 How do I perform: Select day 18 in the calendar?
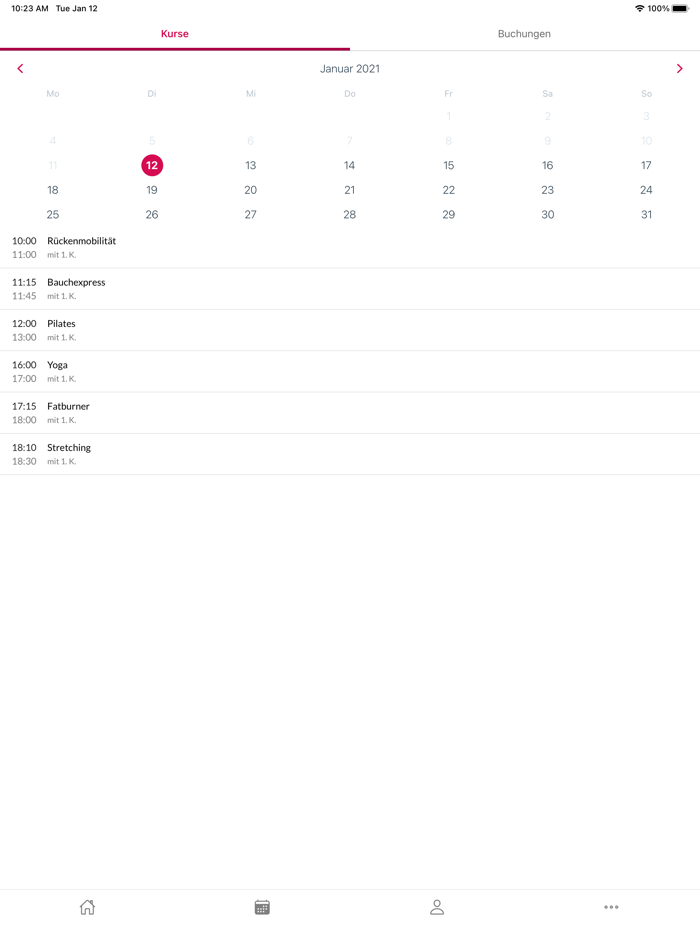point(53,190)
